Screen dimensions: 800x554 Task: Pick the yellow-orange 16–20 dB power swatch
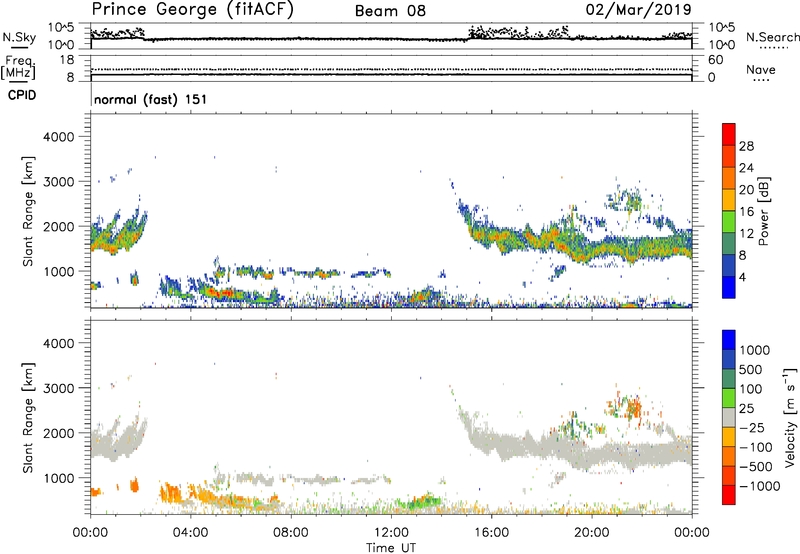(x=729, y=200)
